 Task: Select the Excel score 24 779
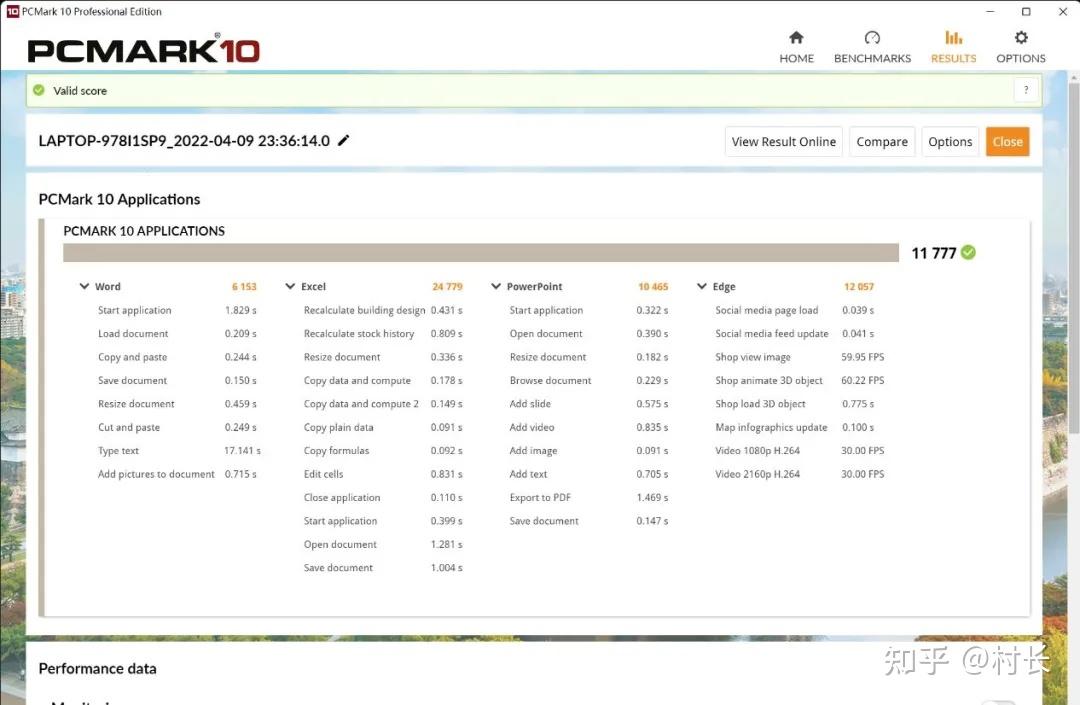[x=447, y=286]
